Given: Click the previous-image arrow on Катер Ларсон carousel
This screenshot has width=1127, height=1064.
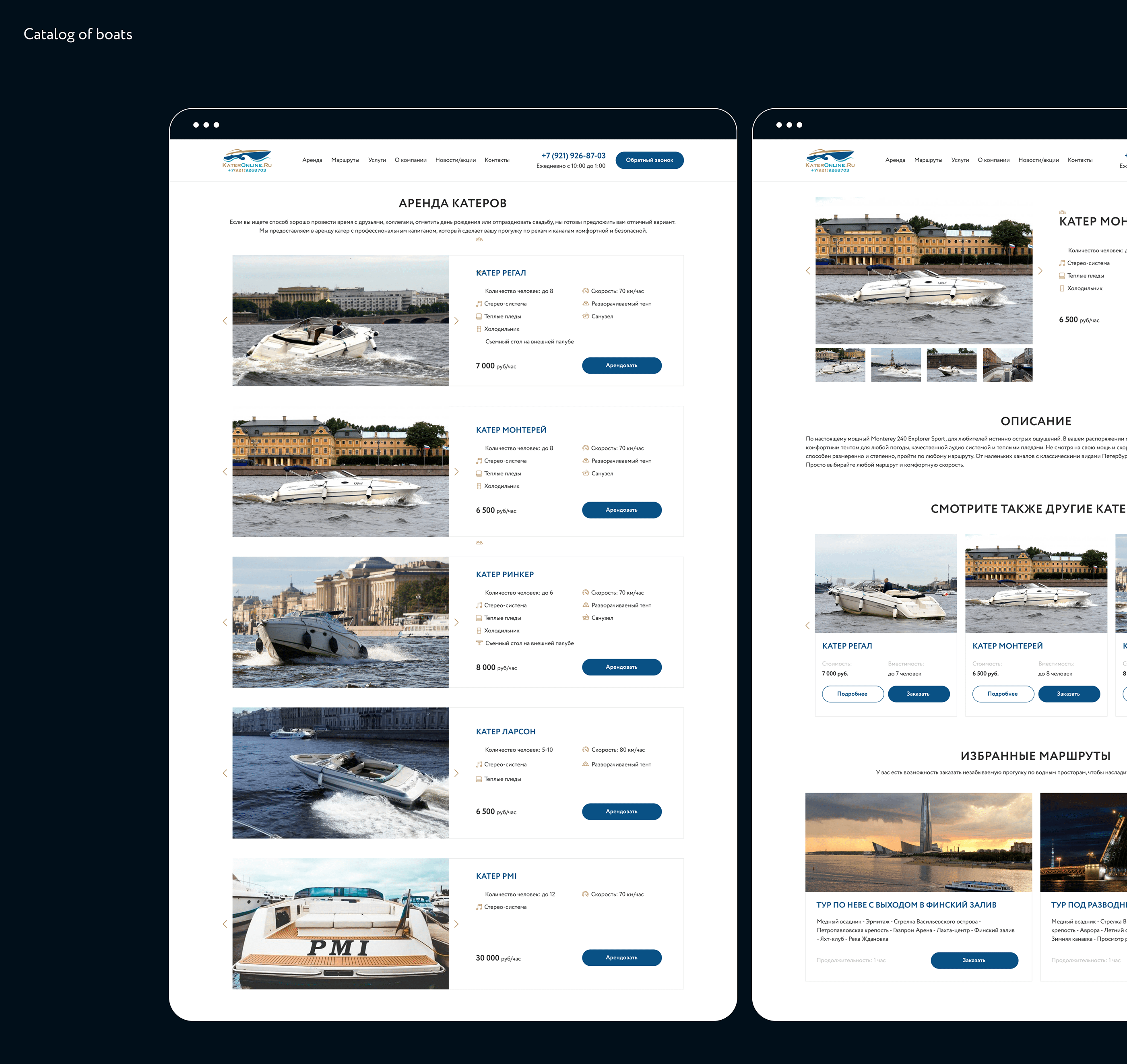Looking at the screenshot, I should [x=225, y=773].
